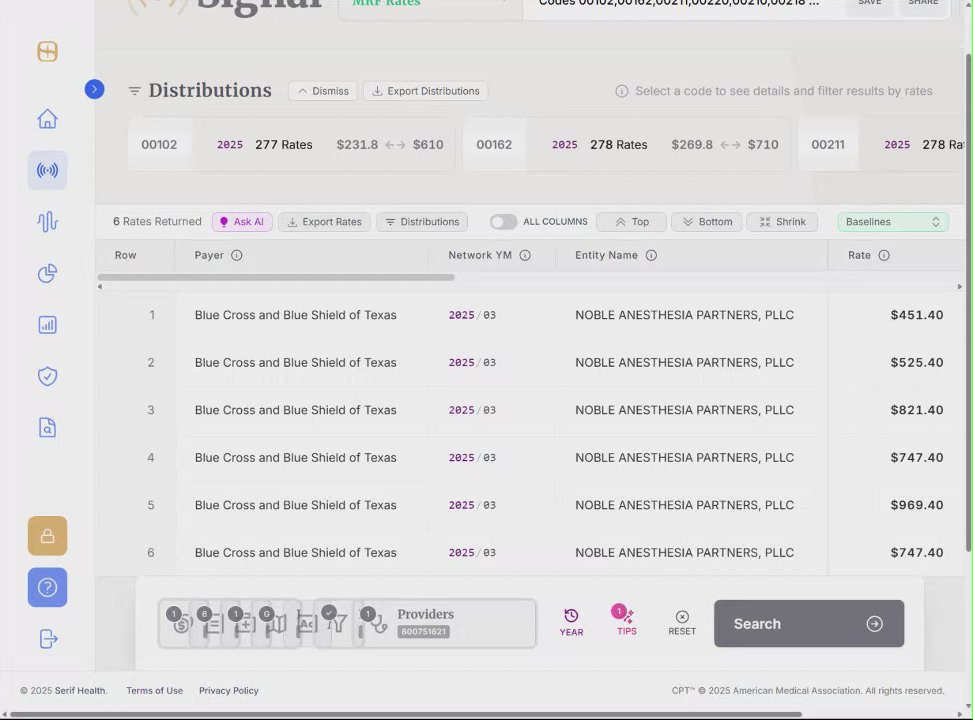Image resolution: width=973 pixels, height=720 pixels.
Task: Click the Row column header
Action: [125, 255]
